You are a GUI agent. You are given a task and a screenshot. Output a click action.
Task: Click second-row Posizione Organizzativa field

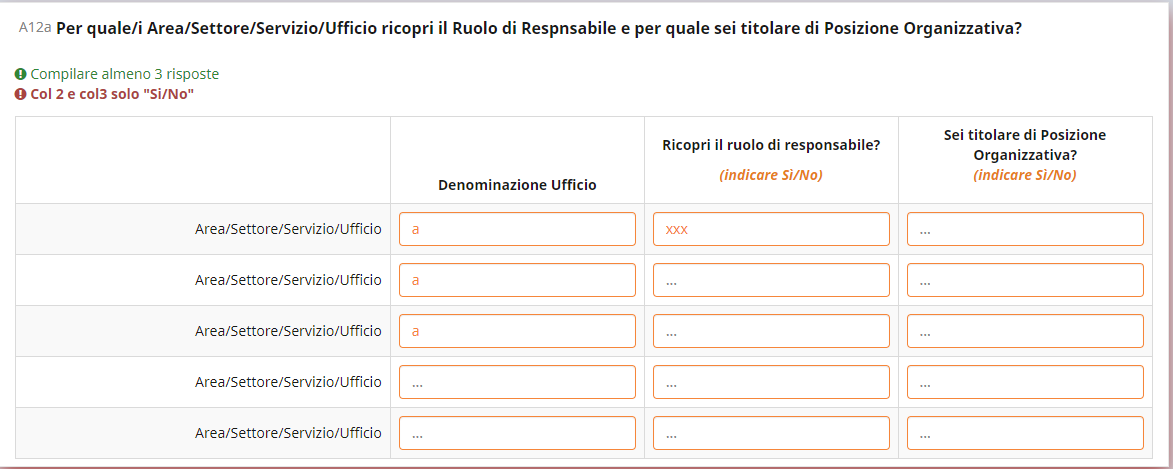[x=1025, y=280]
